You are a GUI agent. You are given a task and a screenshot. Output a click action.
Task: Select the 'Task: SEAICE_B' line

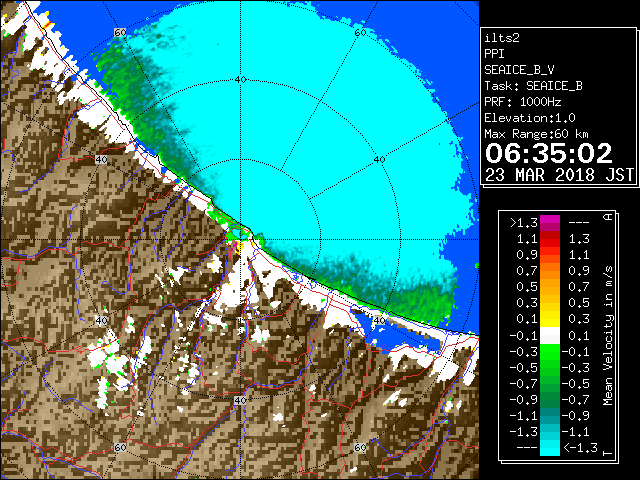pyautogui.click(x=533, y=86)
